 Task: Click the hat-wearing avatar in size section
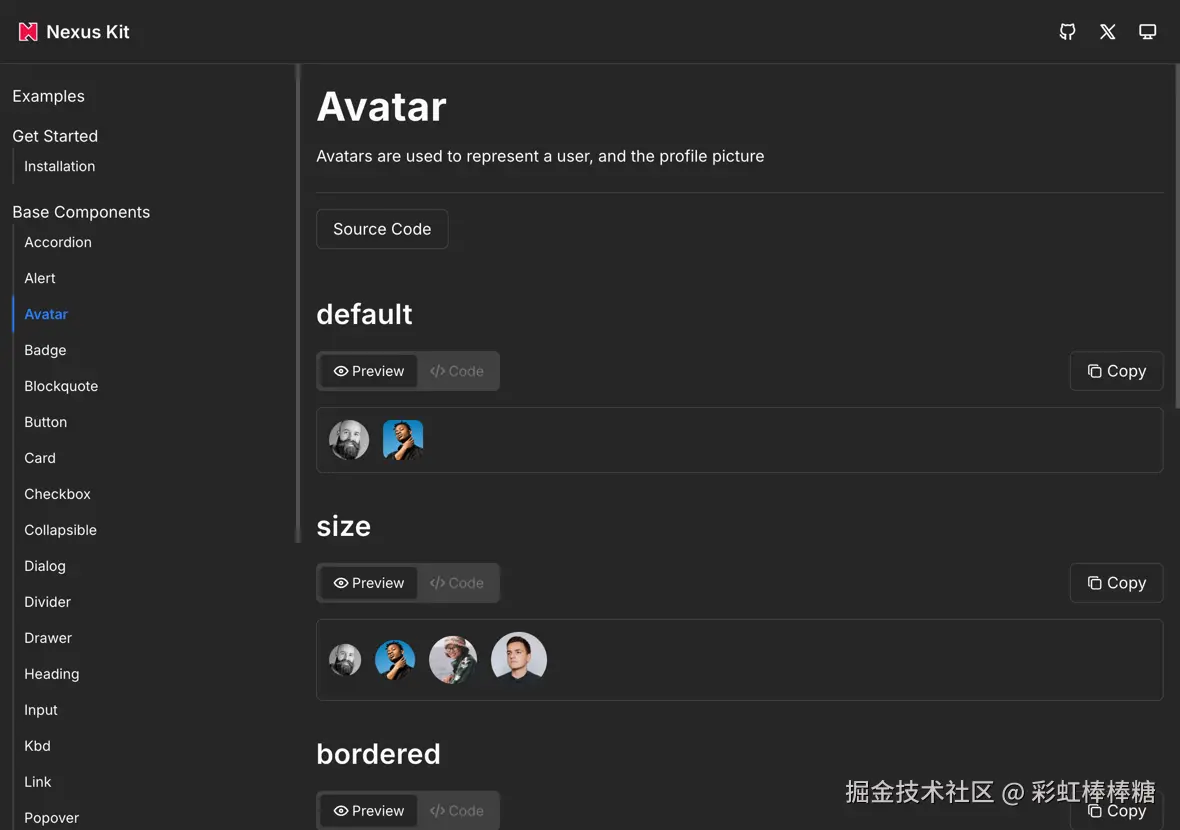click(453, 660)
